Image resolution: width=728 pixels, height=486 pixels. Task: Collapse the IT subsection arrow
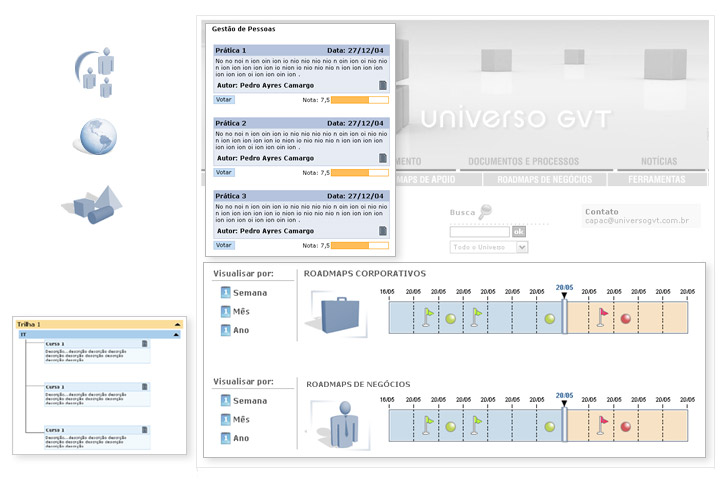click(178, 335)
